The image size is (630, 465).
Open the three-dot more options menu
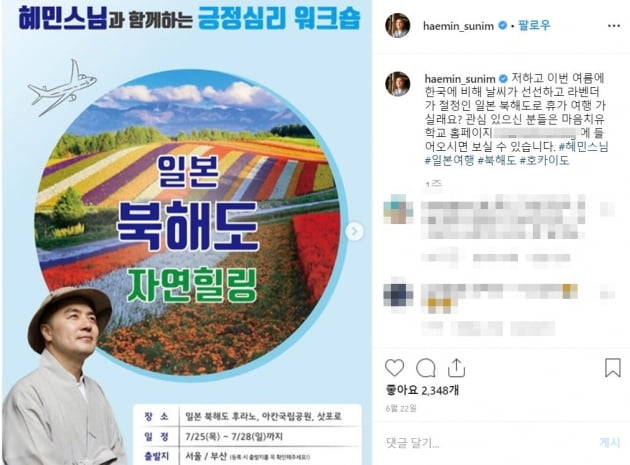tap(614, 26)
